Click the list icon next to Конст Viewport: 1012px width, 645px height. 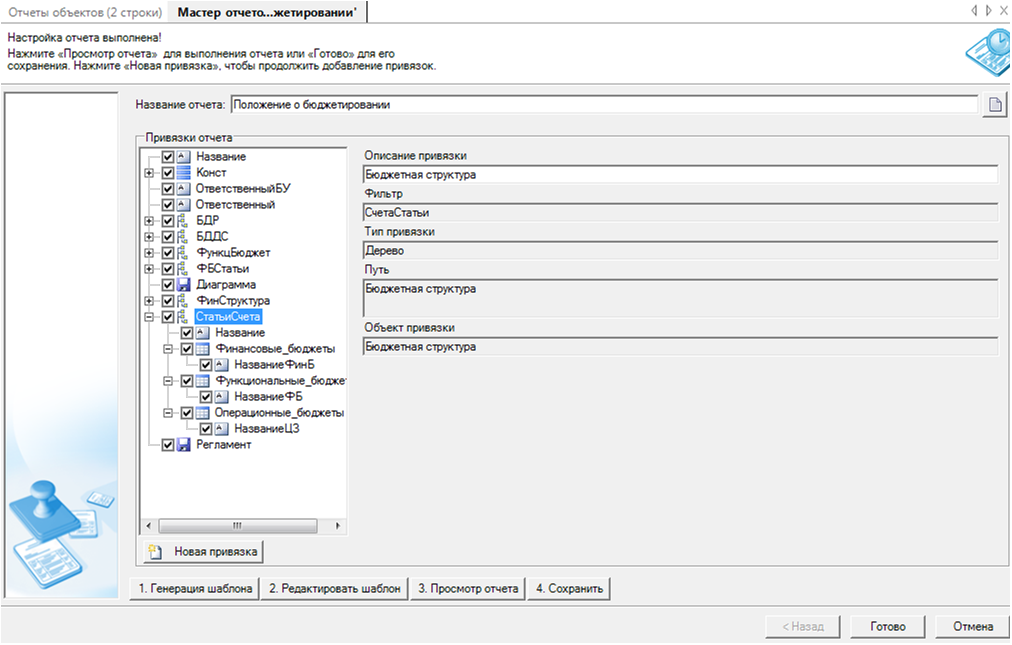(183, 173)
